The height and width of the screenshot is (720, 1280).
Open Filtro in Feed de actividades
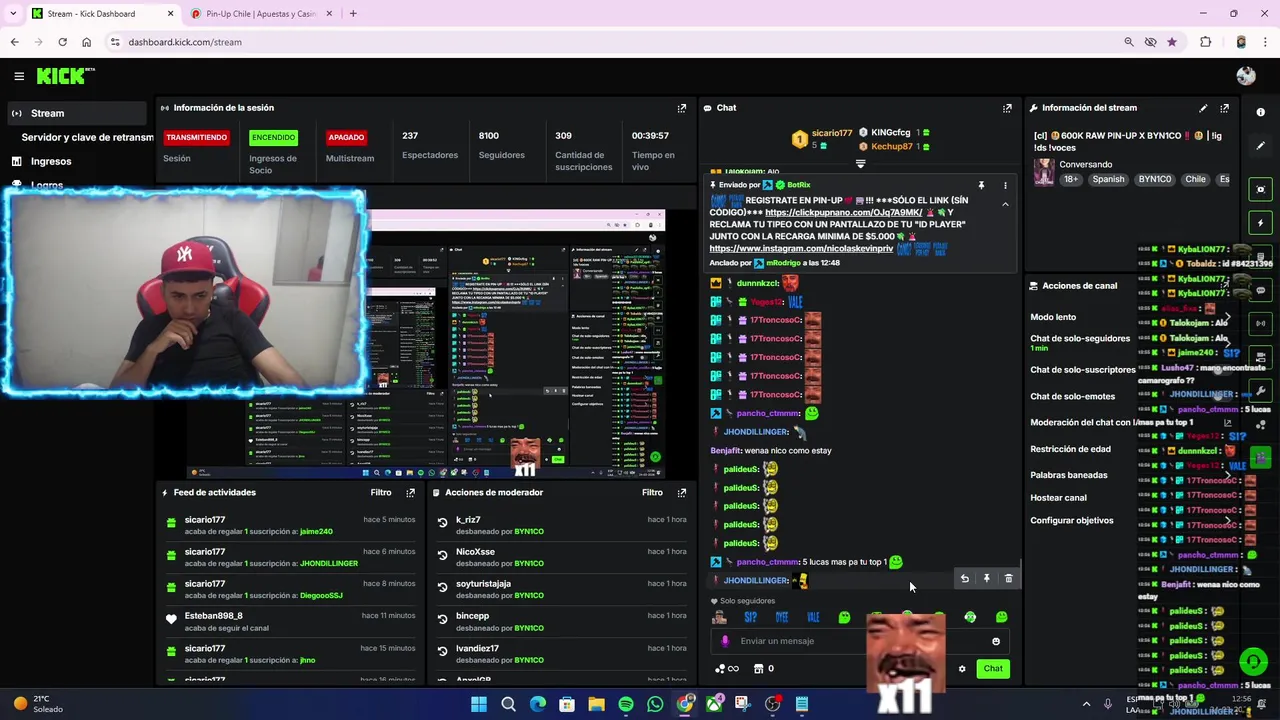click(381, 493)
